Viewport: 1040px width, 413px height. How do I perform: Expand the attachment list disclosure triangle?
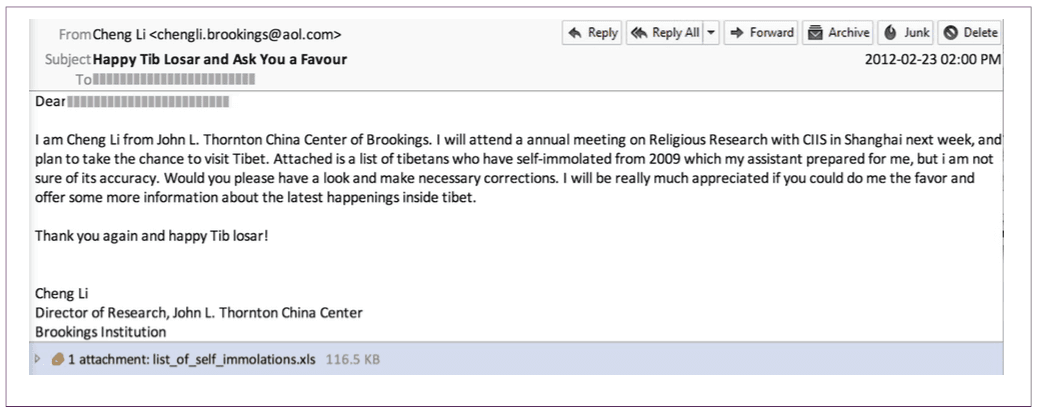pyautogui.click(x=38, y=359)
